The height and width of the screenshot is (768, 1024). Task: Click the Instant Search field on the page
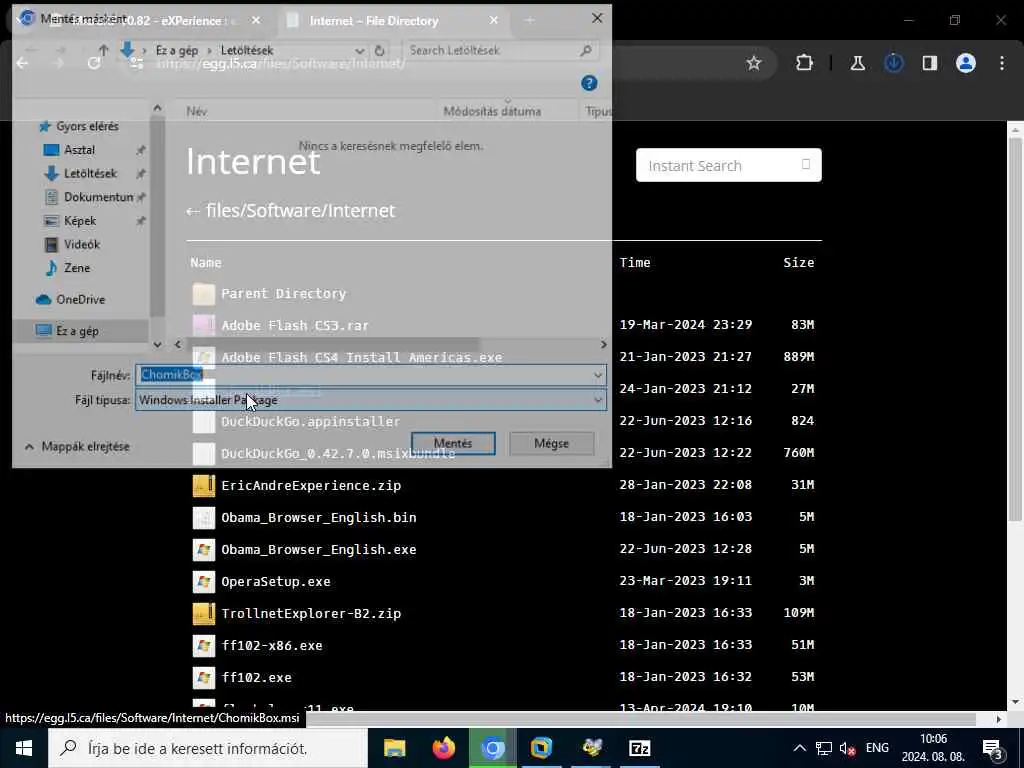728,165
